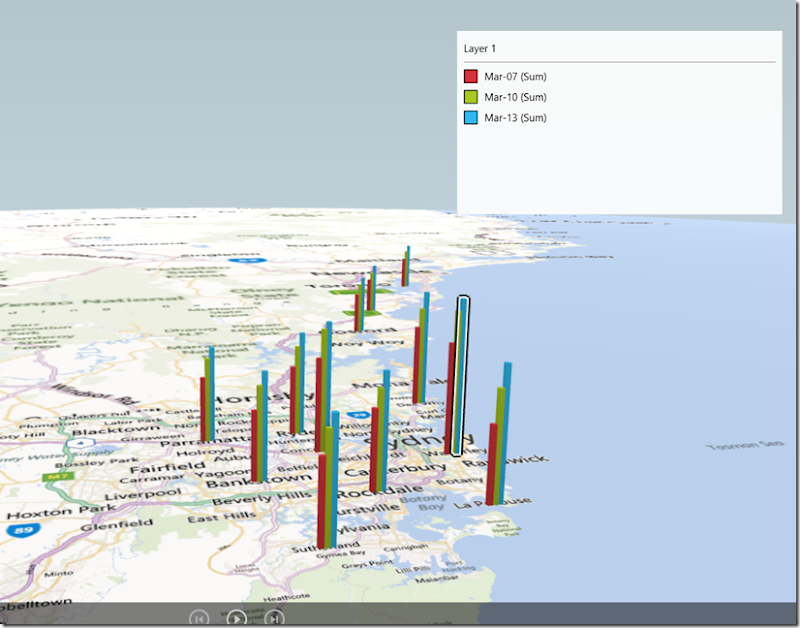Click the blue Mar-13 legend swatch
The height and width of the screenshot is (628, 800).
click(471, 118)
